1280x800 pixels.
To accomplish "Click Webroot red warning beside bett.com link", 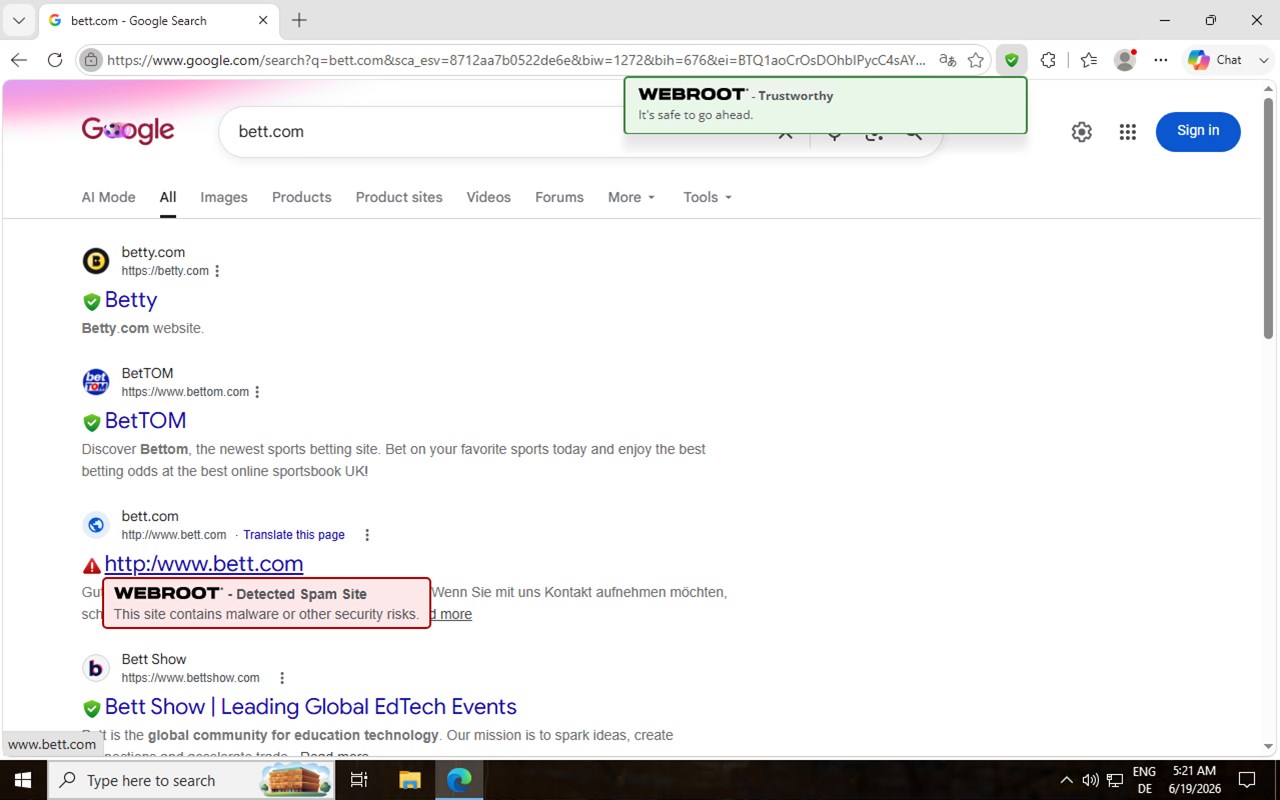I will [92, 566].
